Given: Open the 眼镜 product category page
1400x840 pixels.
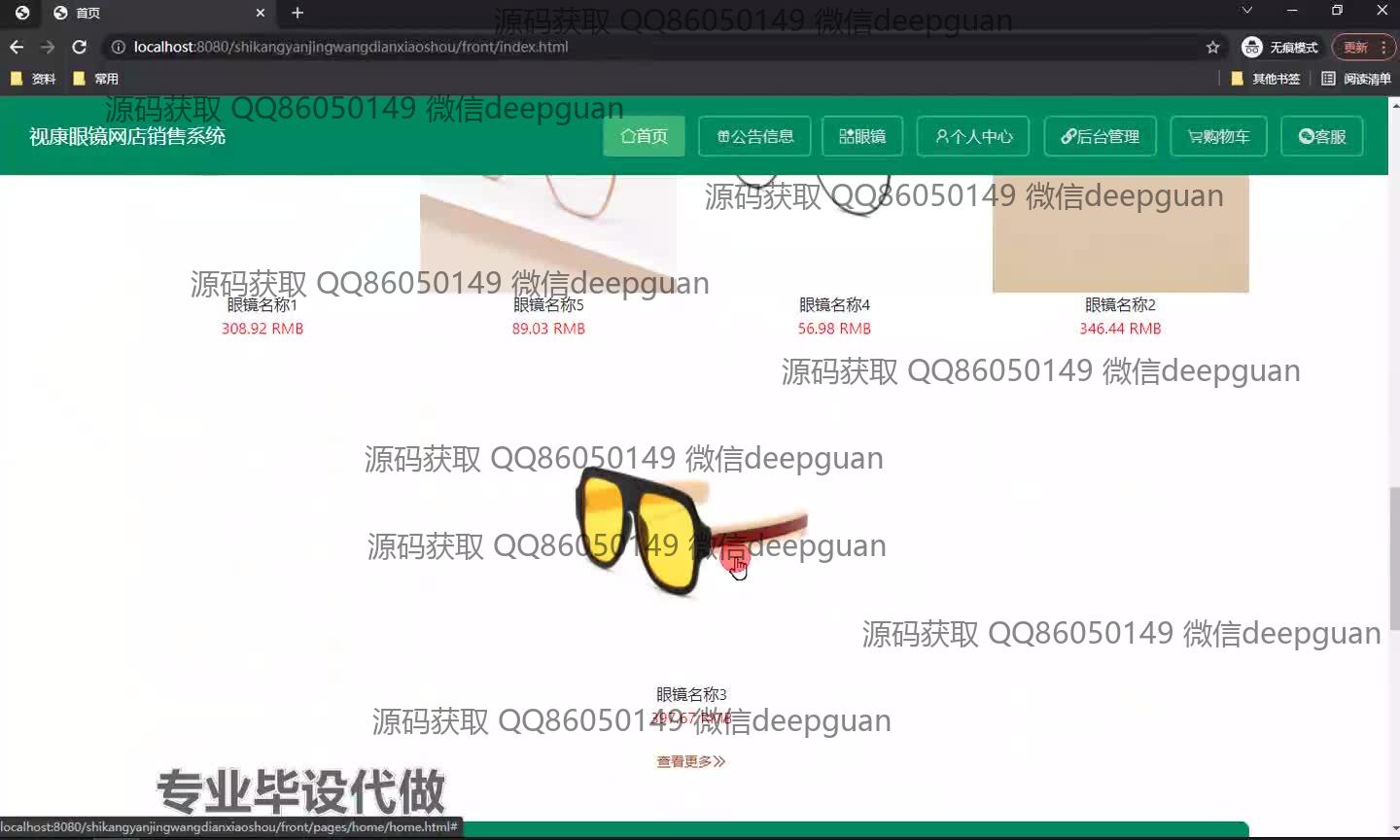Looking at the screenshot, I should 862,136.
